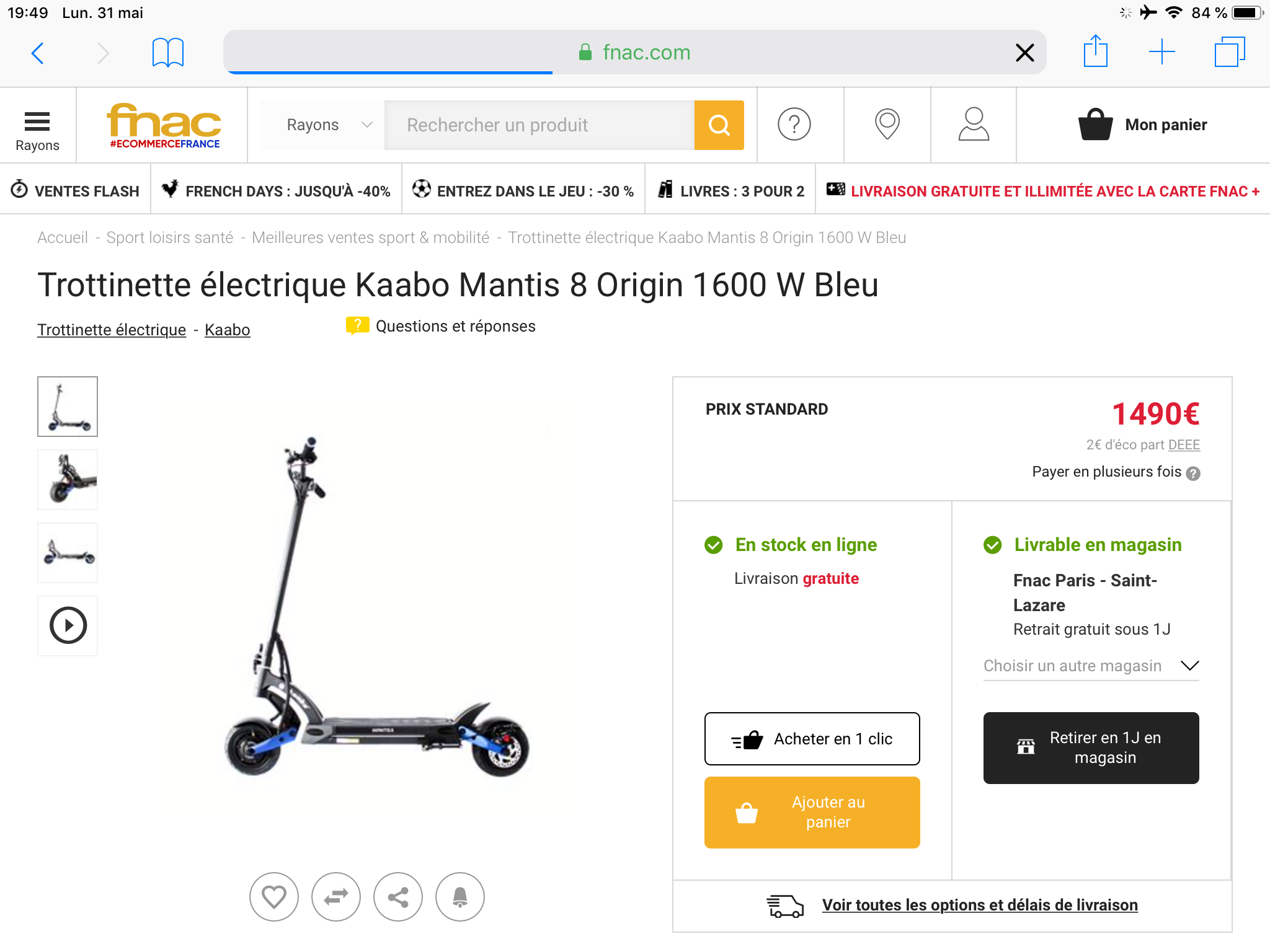Expand the Rayons search category dropdown

(x=329, y=125)
